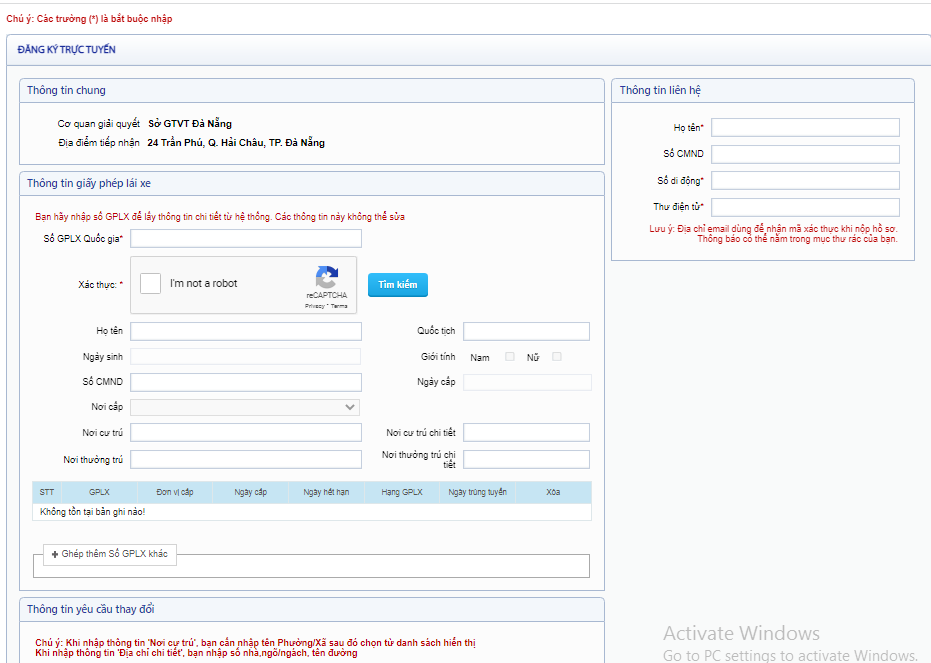Screen dimensions: 931x663
Task: Click Số CMND field in contact info
Action: pos(806,154)
